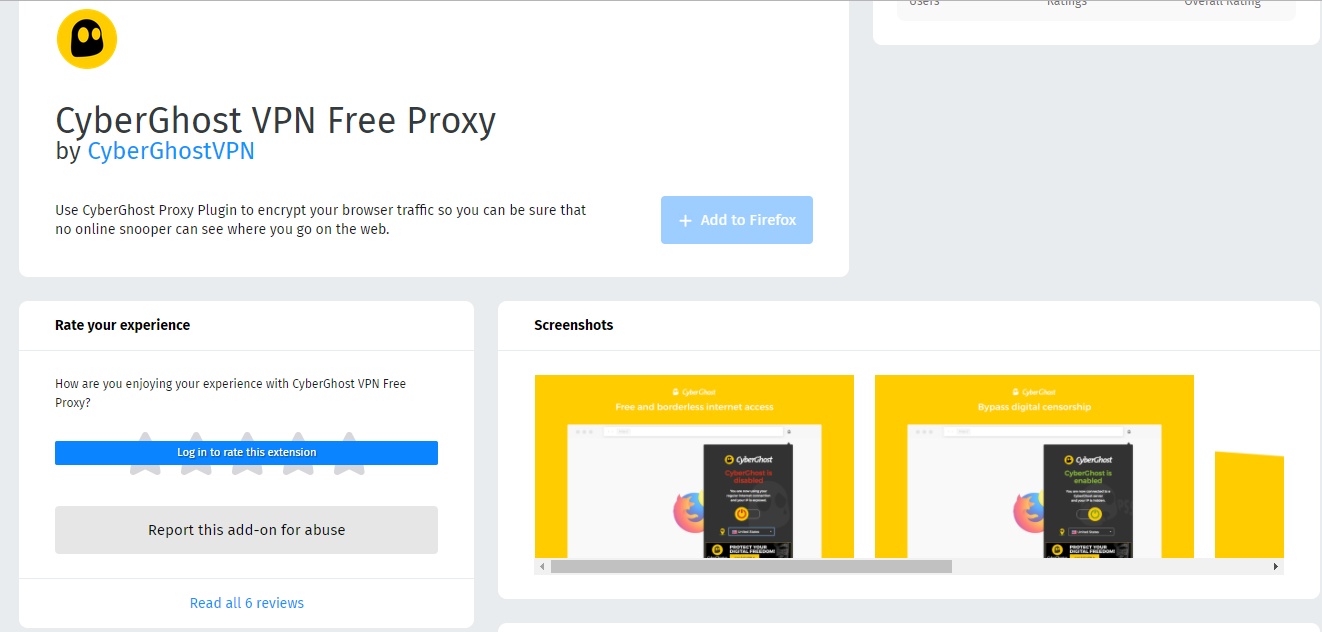Open the Read all 6 reviews link
This screenshot has width=1322, height=632.
click(x=247, y=603)
